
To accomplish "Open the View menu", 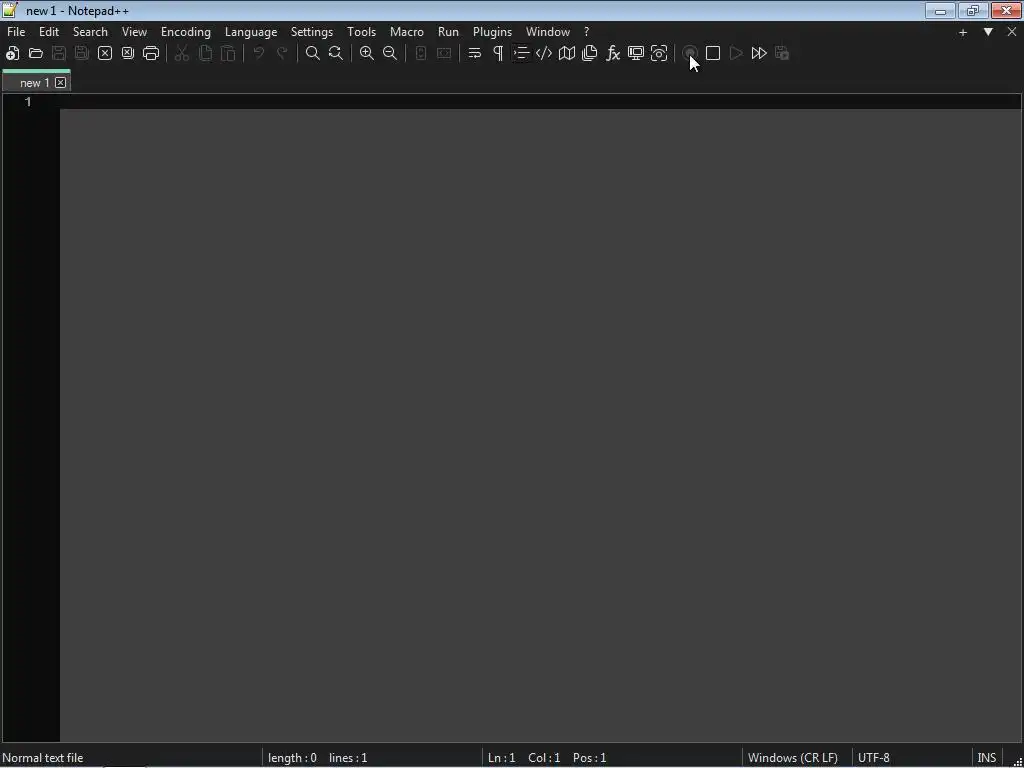I will coord(135,32).
